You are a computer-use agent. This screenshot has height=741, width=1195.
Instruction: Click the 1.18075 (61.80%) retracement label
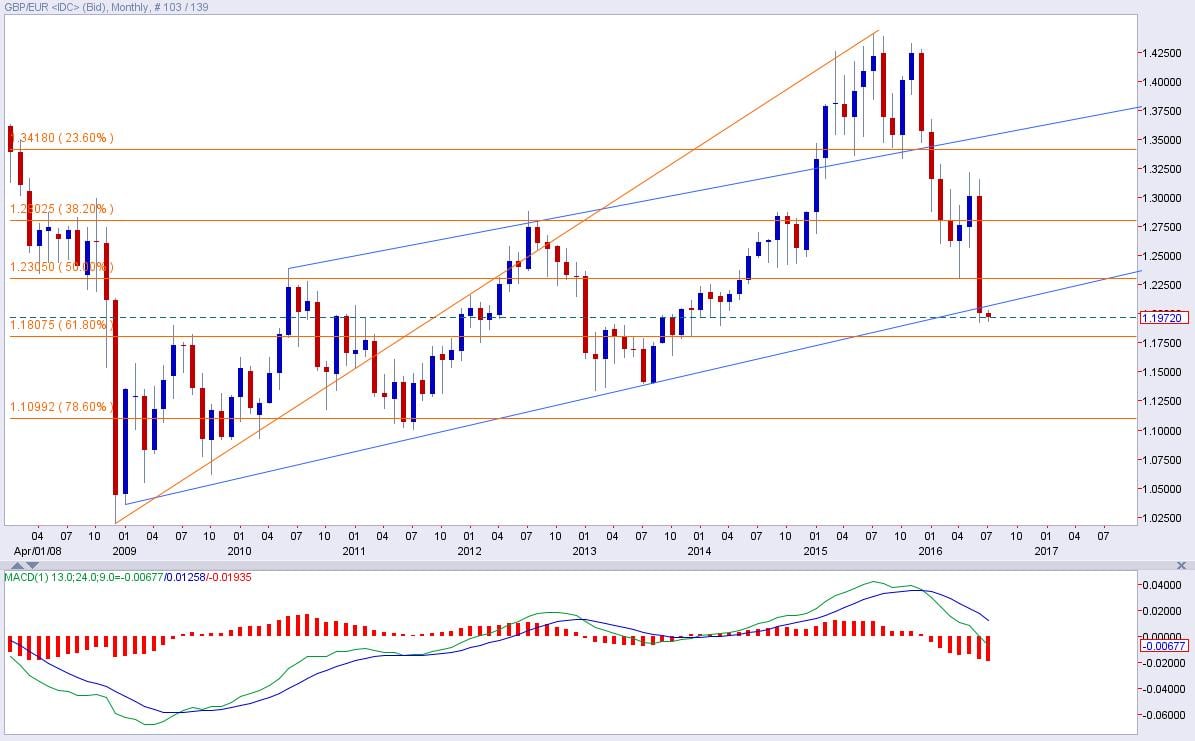click(62, 325)
